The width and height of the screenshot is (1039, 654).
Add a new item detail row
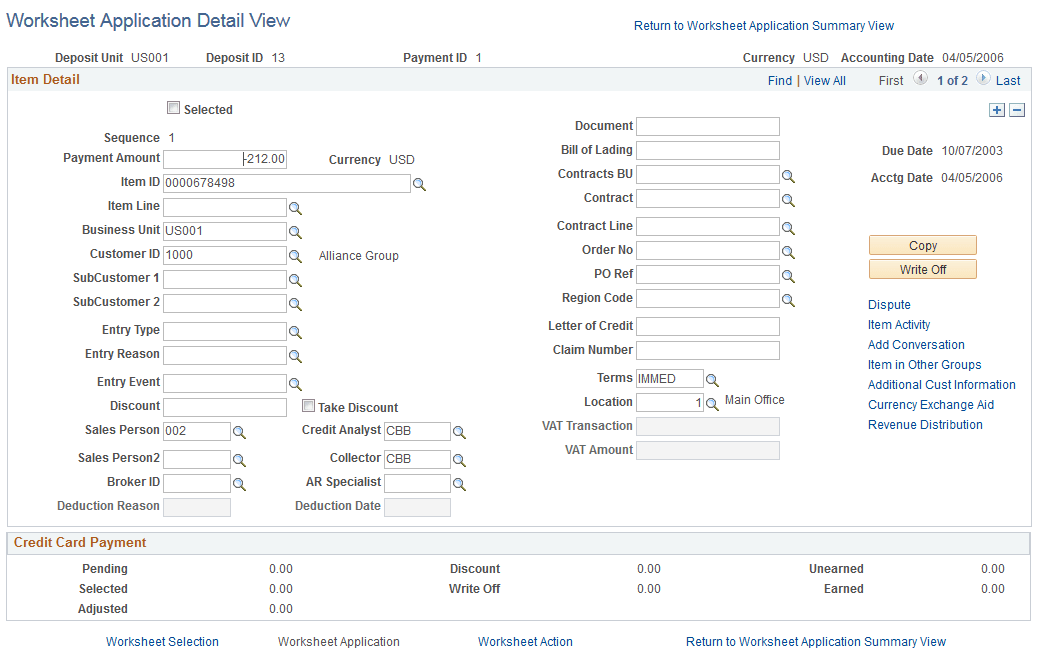click(x=996, y=110)
